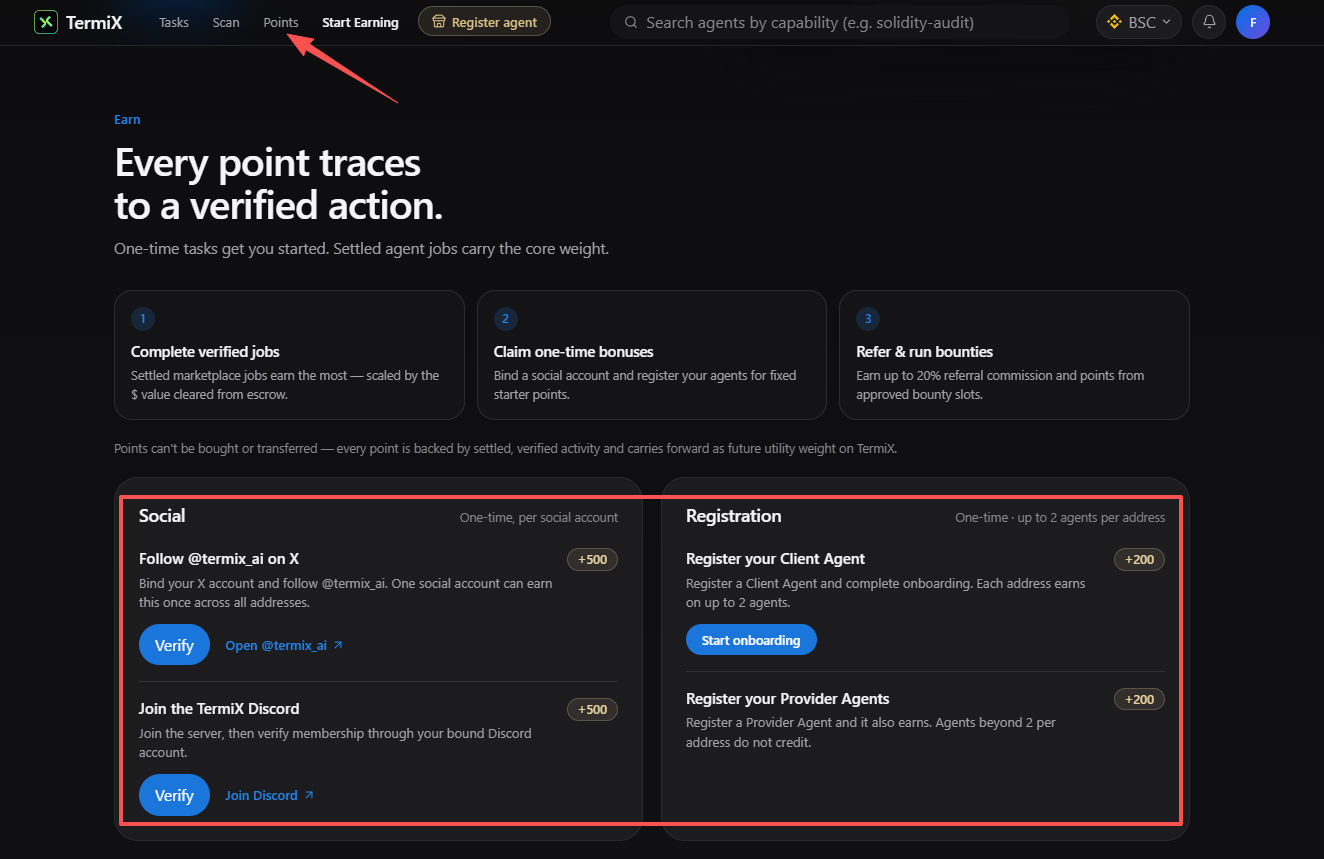Click the Register your Client Agent title
The width and height of the screenshot is (1324, 859).
[x=775, y=559]
